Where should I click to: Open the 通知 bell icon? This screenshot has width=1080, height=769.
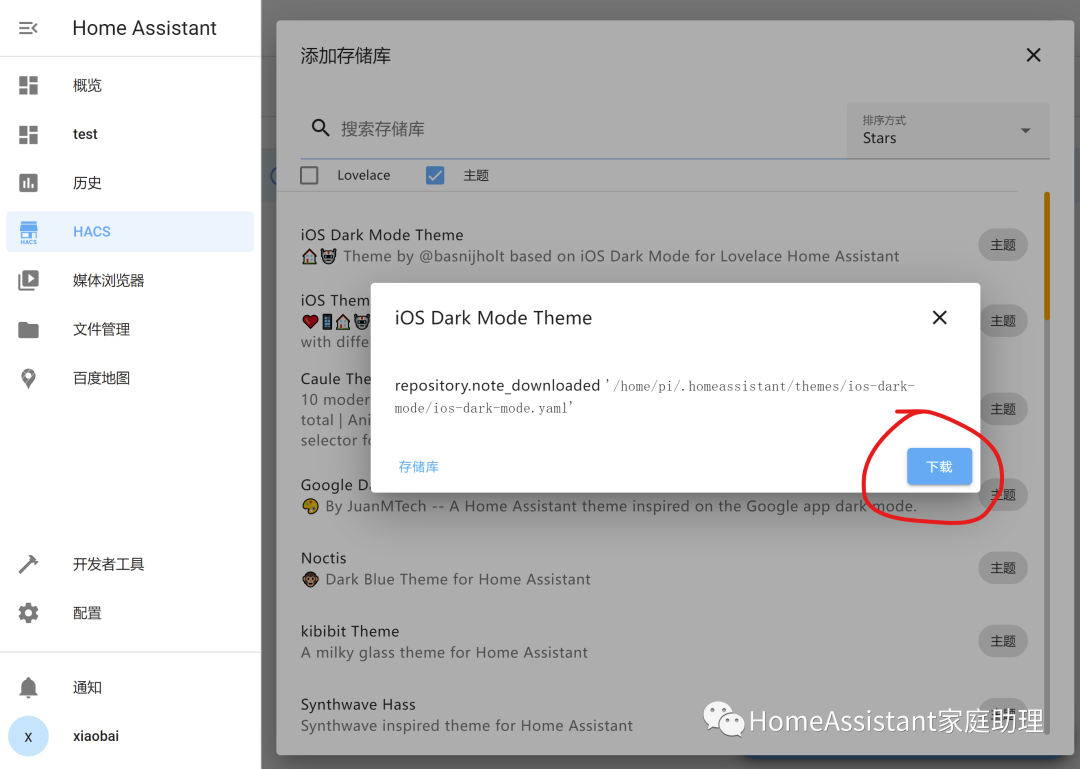28,687
